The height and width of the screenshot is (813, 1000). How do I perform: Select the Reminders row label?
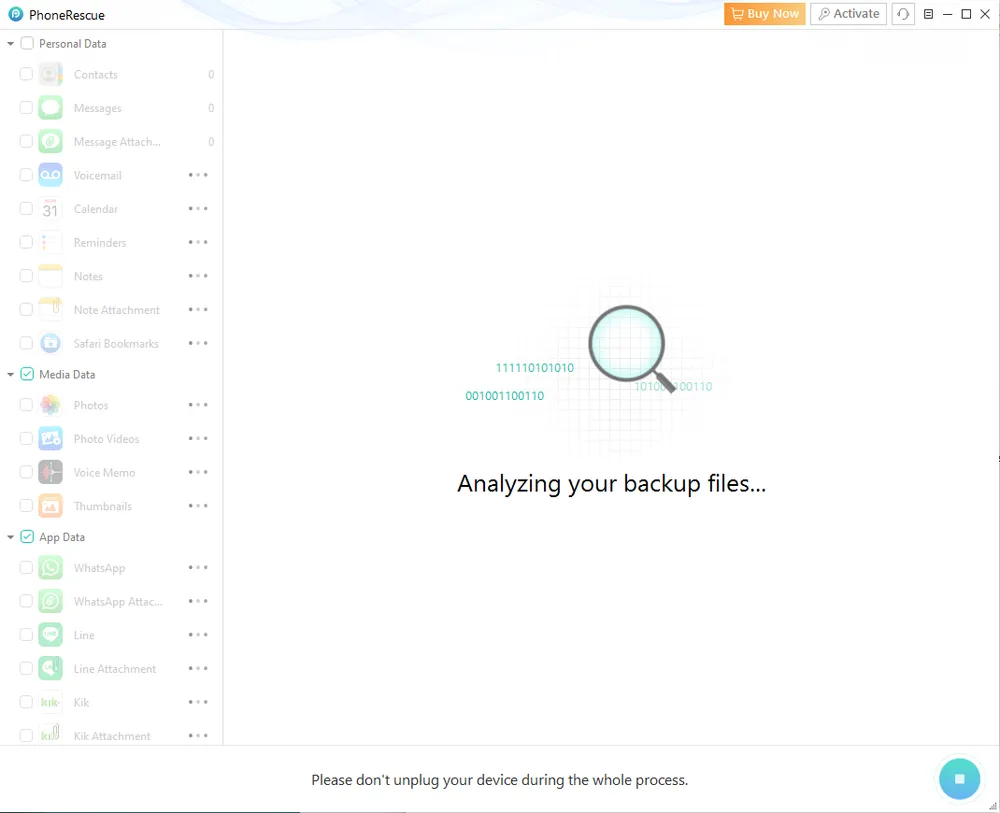100,243
